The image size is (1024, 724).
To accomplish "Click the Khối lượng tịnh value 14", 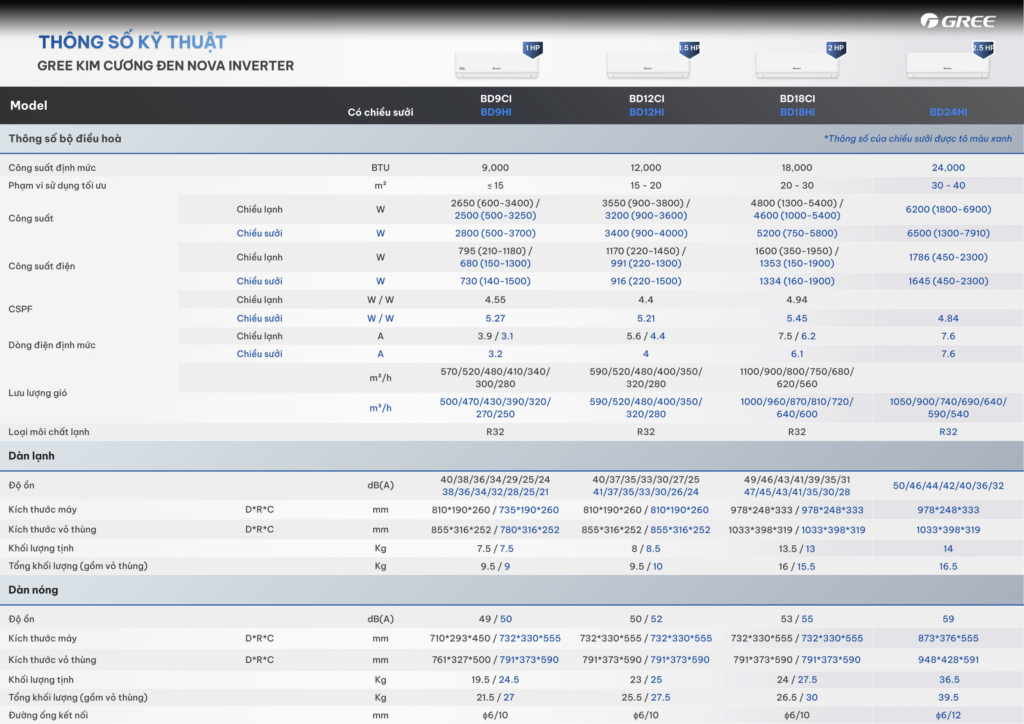I will click(x=948, y=548).
